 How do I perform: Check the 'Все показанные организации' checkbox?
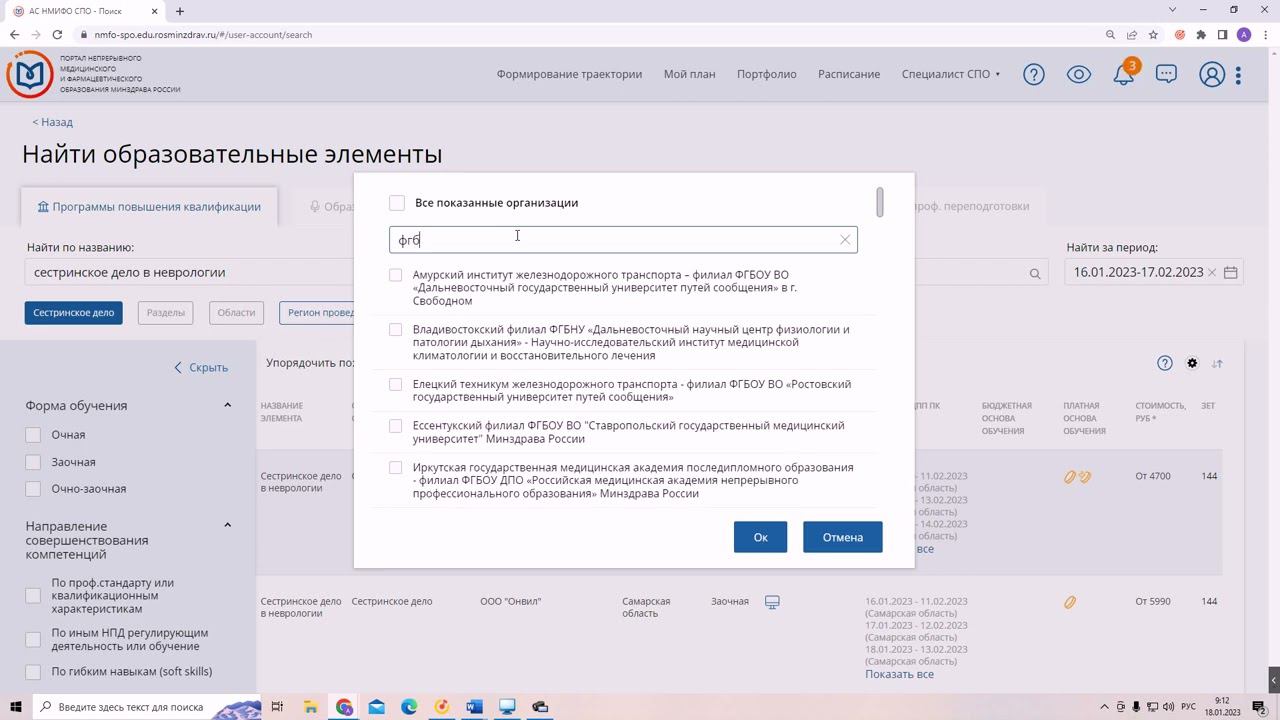coord(397,203)
